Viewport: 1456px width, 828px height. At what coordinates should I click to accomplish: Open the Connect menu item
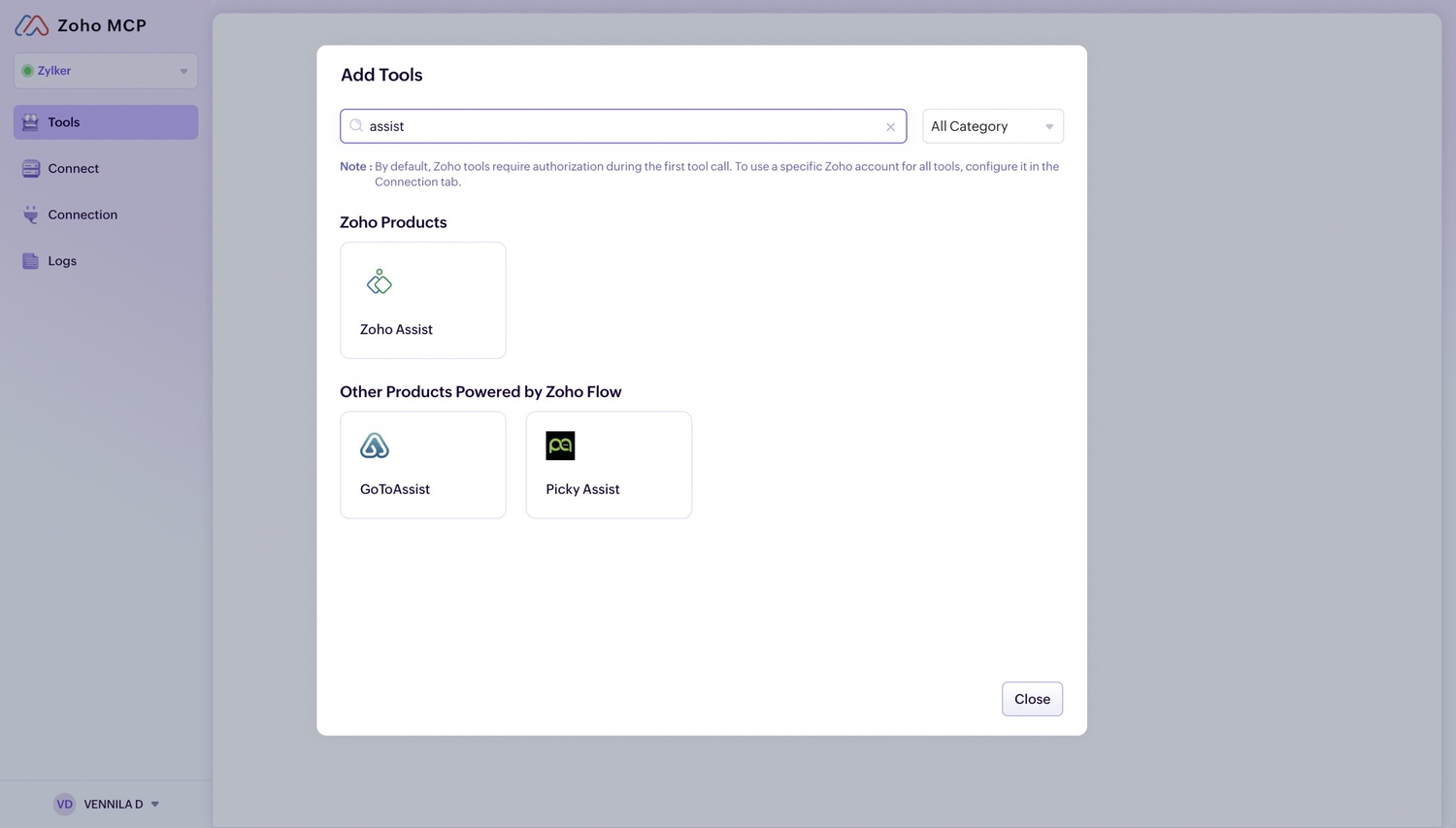click(x=74, y=169)
